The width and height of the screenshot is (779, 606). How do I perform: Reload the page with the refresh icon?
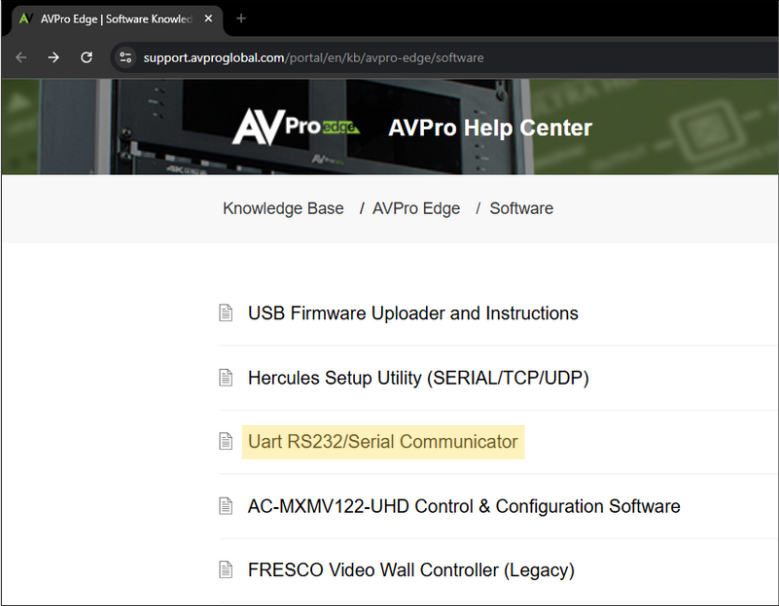click(x=86, y=58)
